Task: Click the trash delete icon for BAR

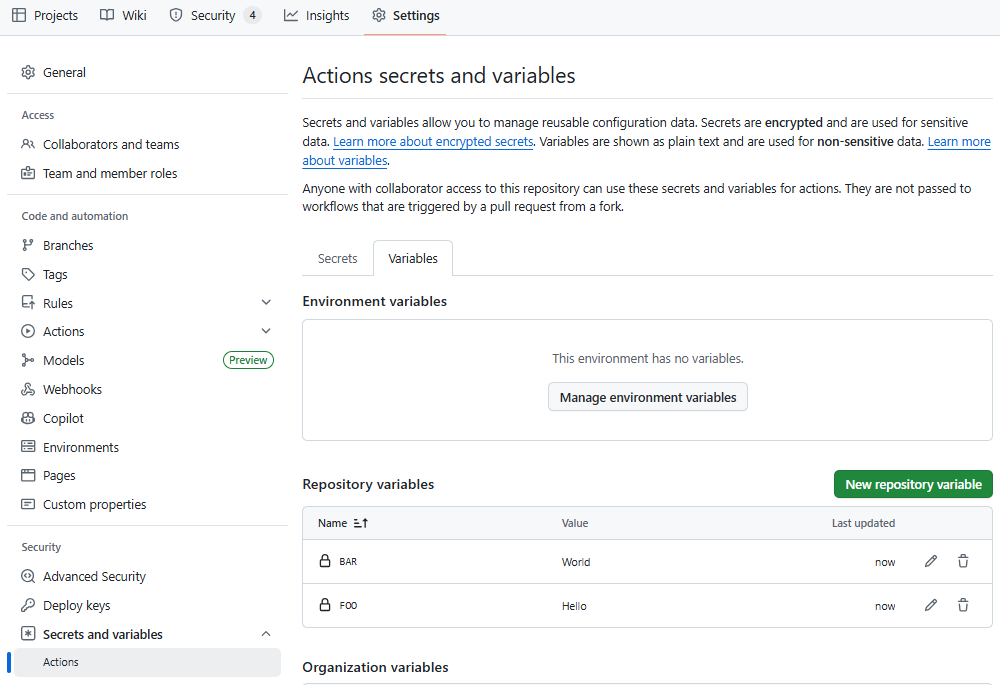Action: 963,562
